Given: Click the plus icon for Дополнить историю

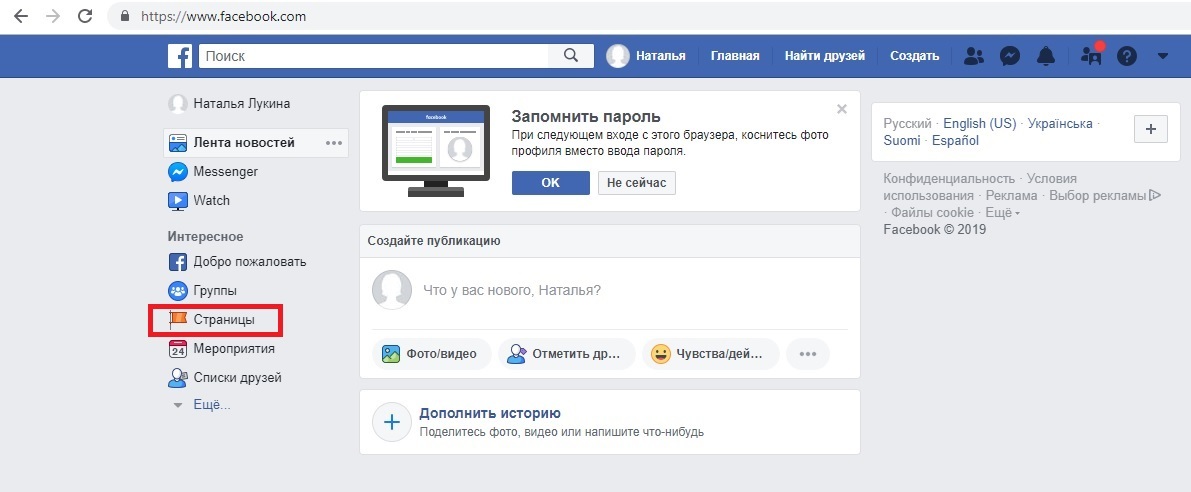Looking at the screenshot, I should click(392, 422).
